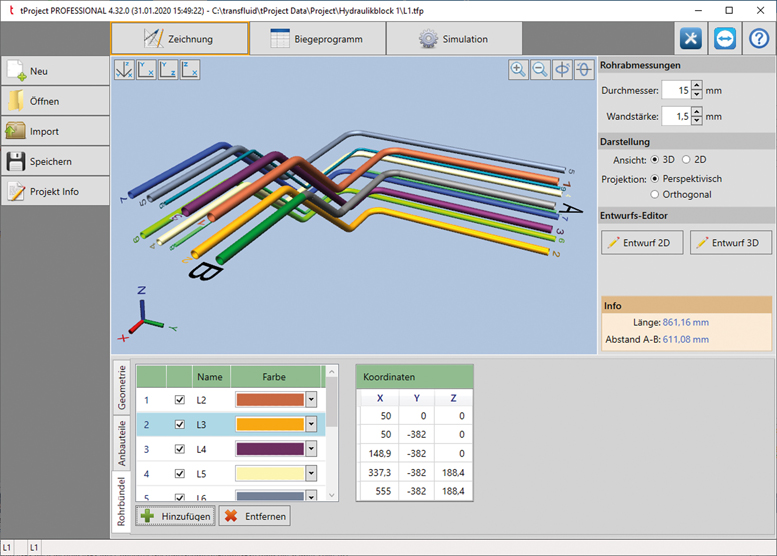Screen dimensions: 777x556
Task: Open the L4 Farbe dropdown
Action: coord(311,448)
